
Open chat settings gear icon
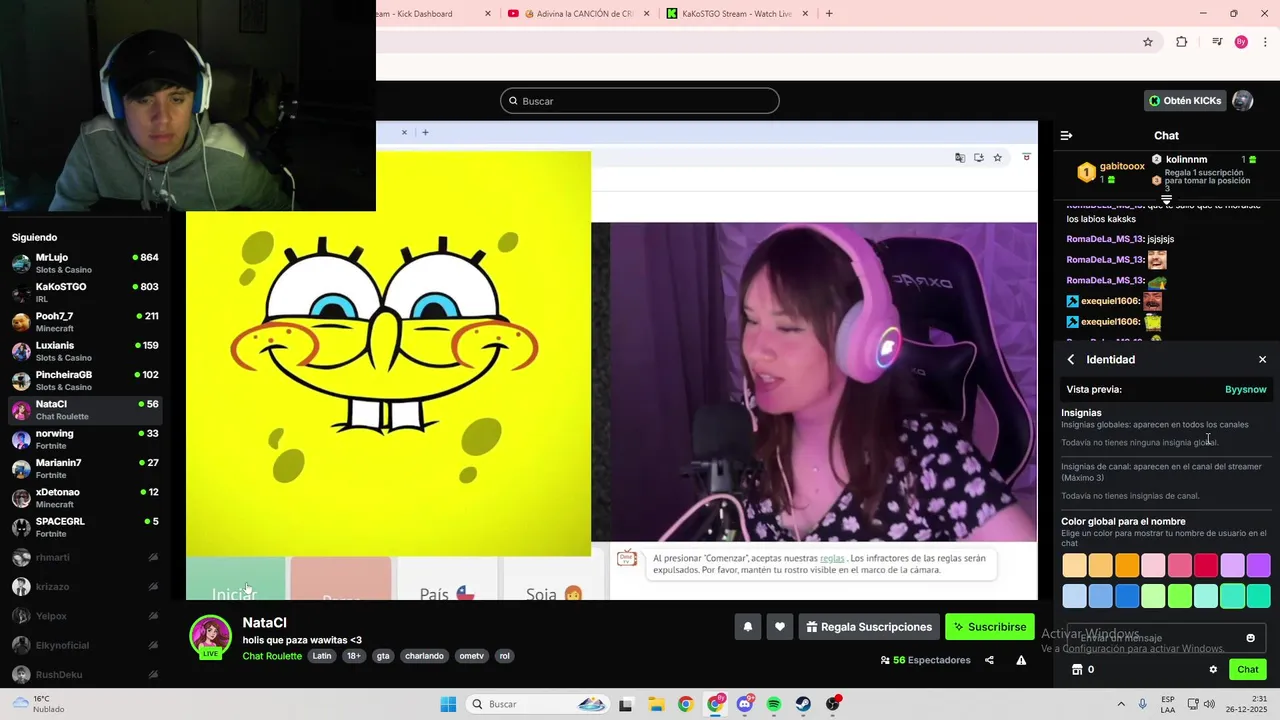click(1213, 670)
